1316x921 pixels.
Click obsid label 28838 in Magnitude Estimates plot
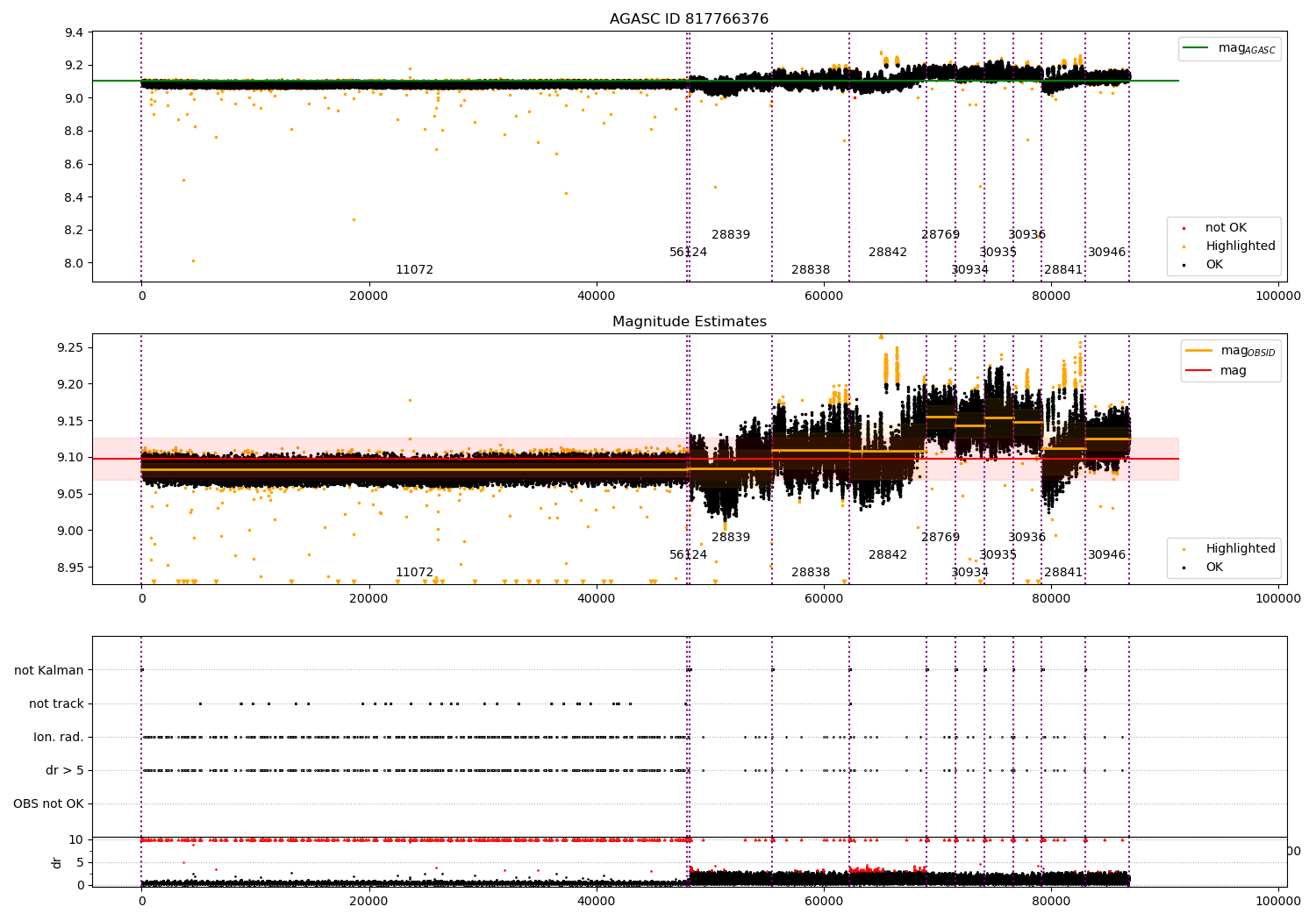tap(811, 573)
